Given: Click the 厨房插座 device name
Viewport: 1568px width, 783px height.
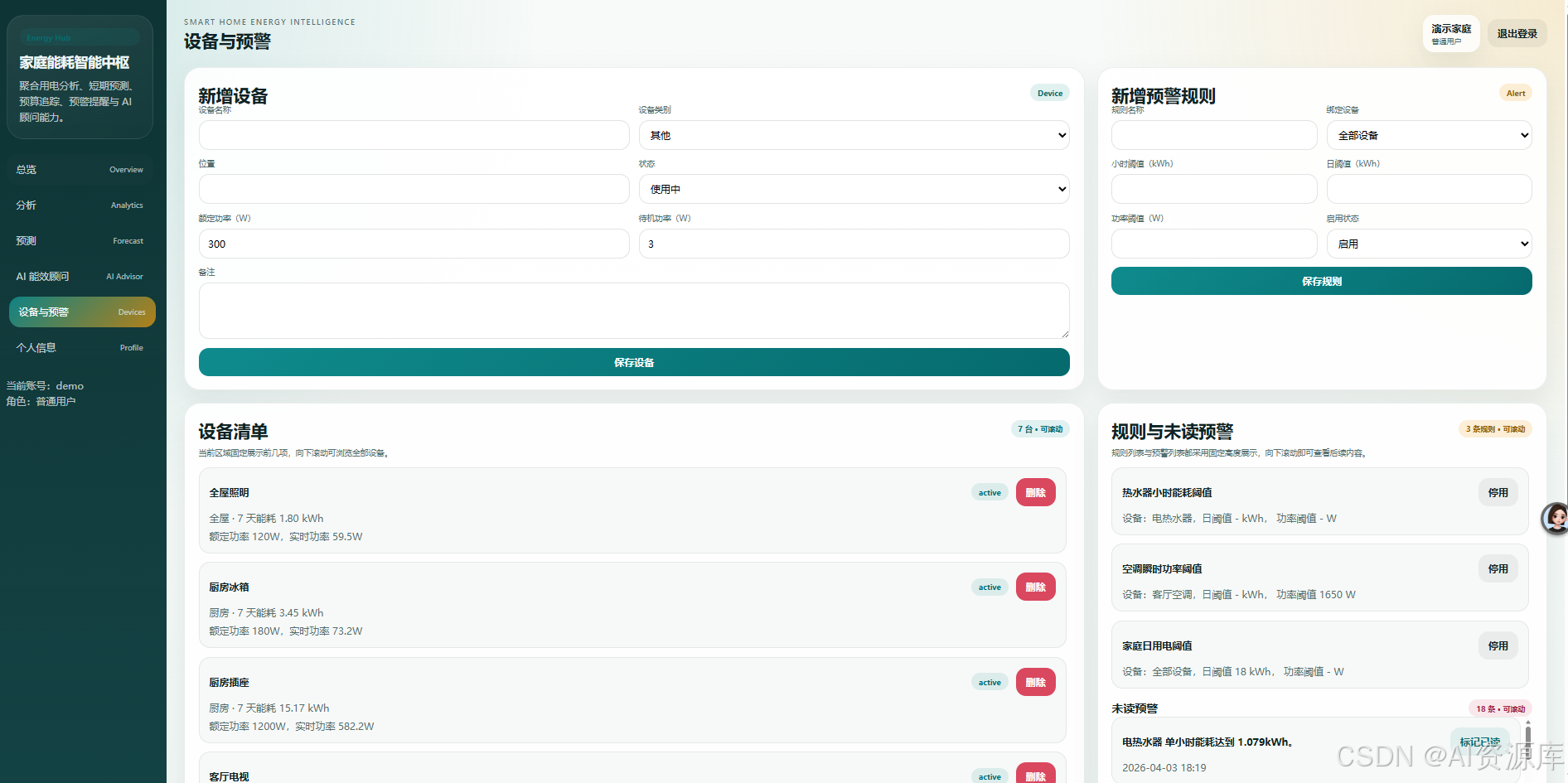Looking at the screenshot, I should (229, 682).
